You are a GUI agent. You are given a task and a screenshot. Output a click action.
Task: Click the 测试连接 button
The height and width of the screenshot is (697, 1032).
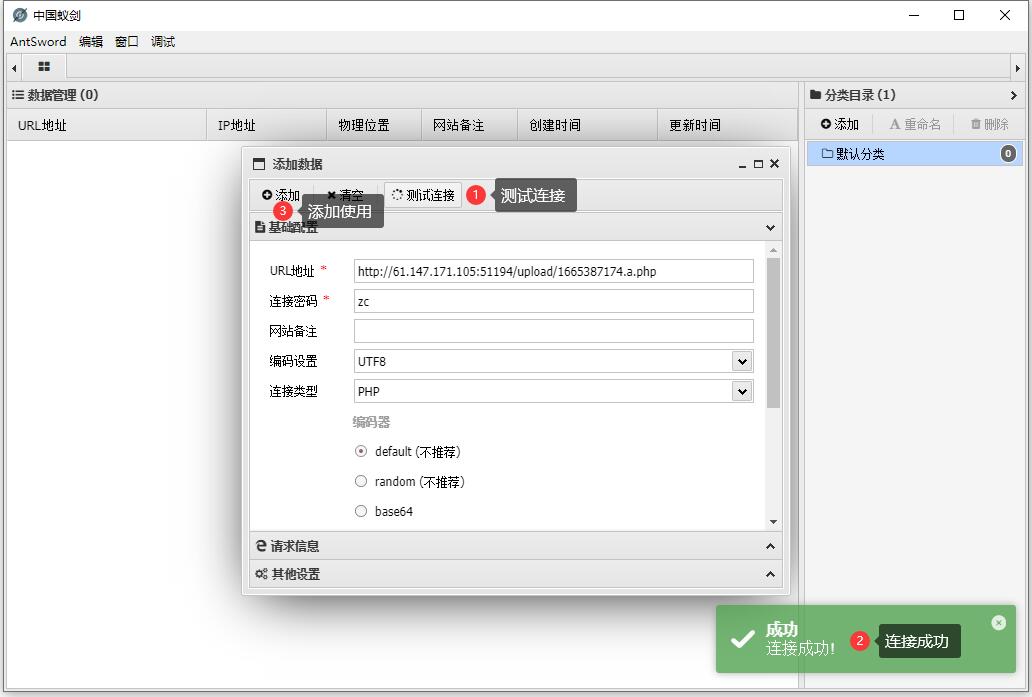(x=423, y=195)
